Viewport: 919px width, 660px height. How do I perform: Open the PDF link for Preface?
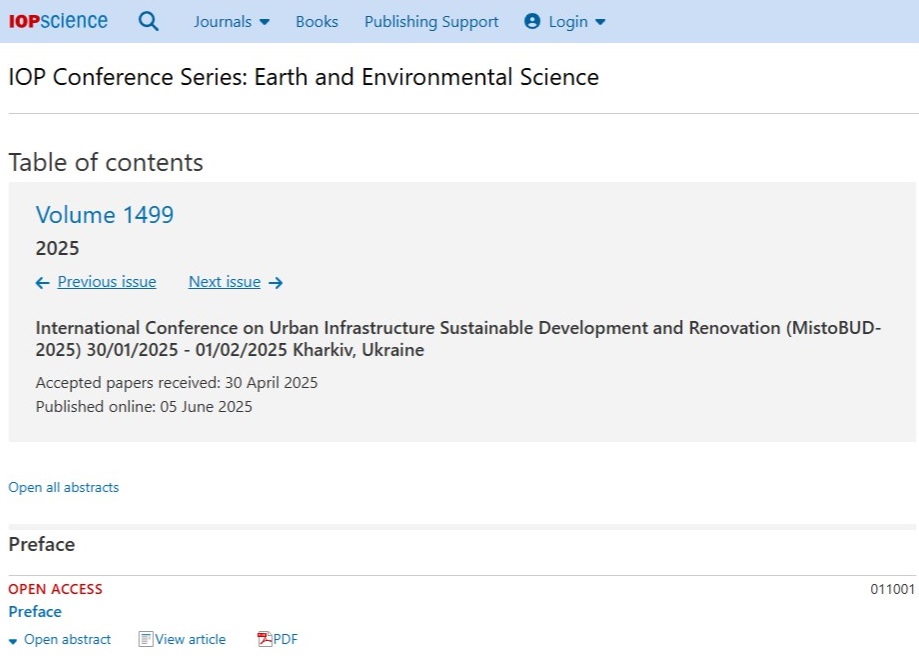tap(285, 639)
